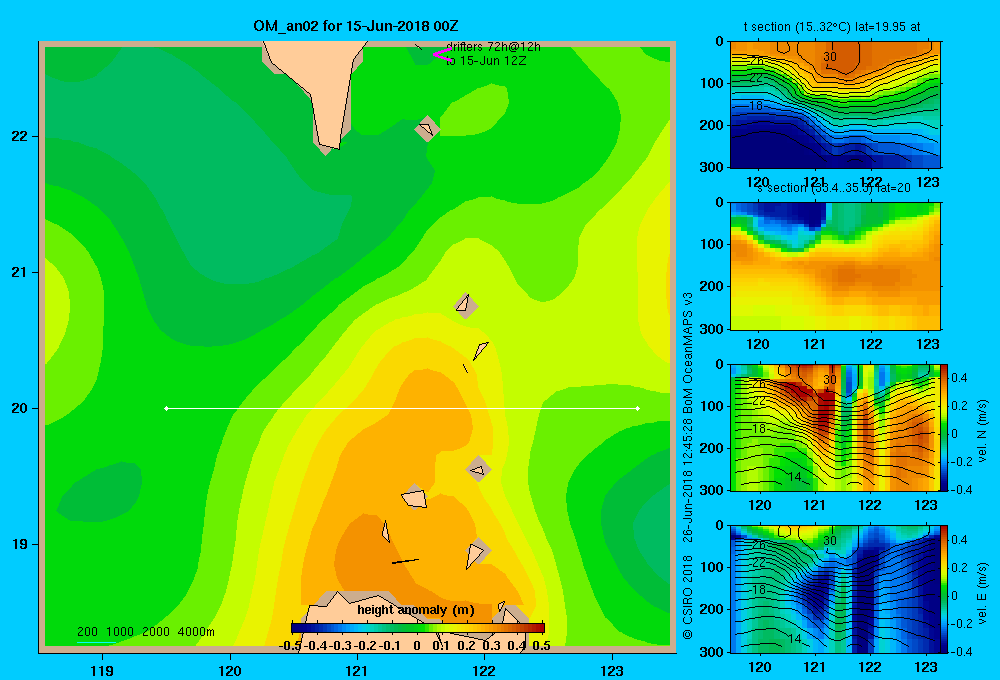The height and width of the screenshot is (680, 1000).
Task: Click the 'vel. E (m/s)' axis label
Action: (983, 592)
